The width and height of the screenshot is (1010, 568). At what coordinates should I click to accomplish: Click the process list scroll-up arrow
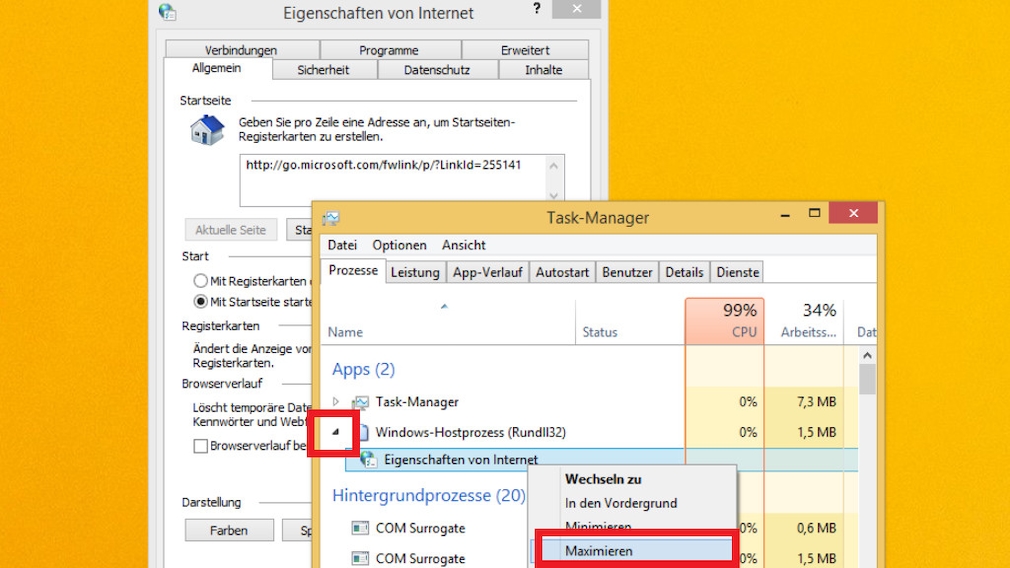867,355
